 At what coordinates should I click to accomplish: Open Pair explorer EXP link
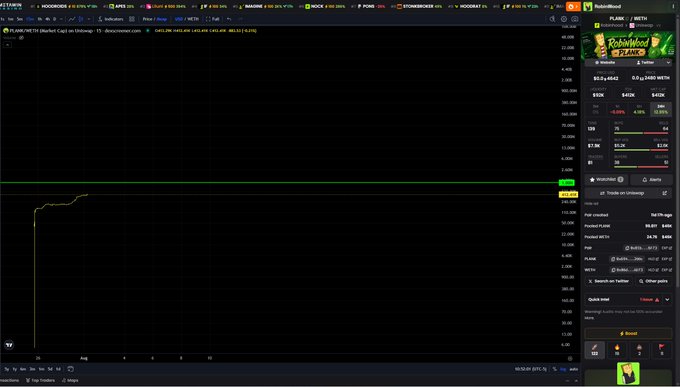click(667, 248)
